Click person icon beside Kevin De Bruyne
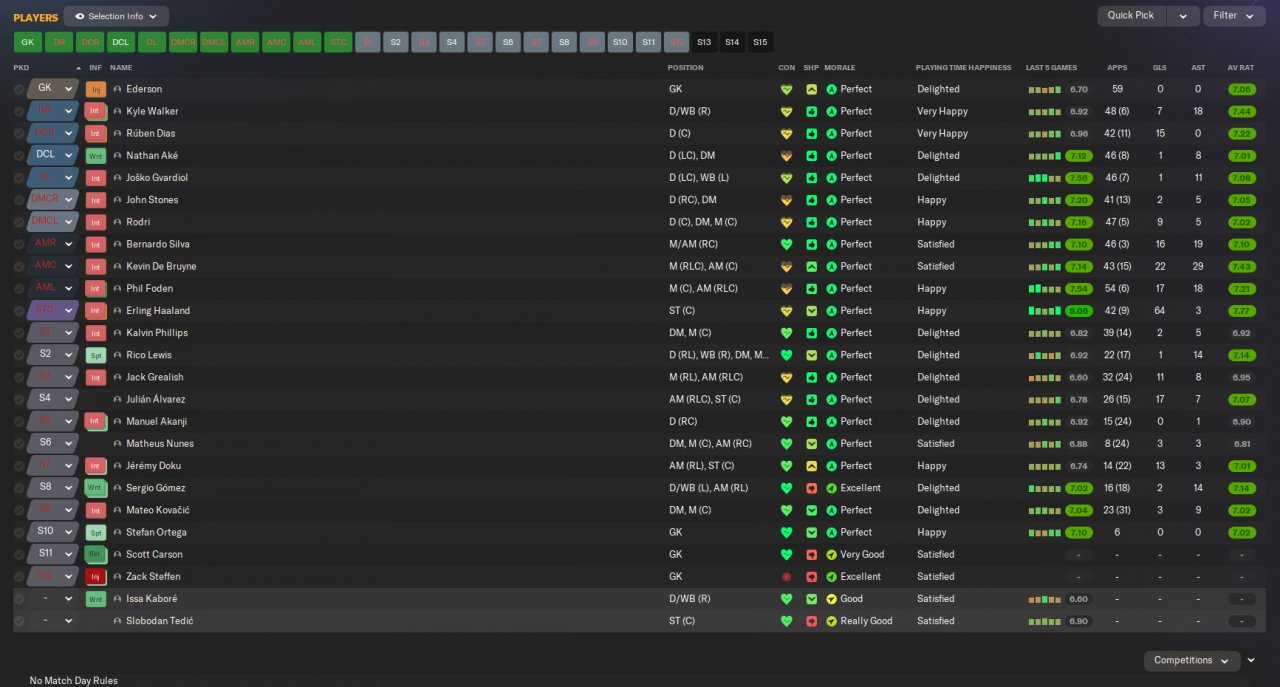Screen dimensions: 1280x687 coord(117,267)
